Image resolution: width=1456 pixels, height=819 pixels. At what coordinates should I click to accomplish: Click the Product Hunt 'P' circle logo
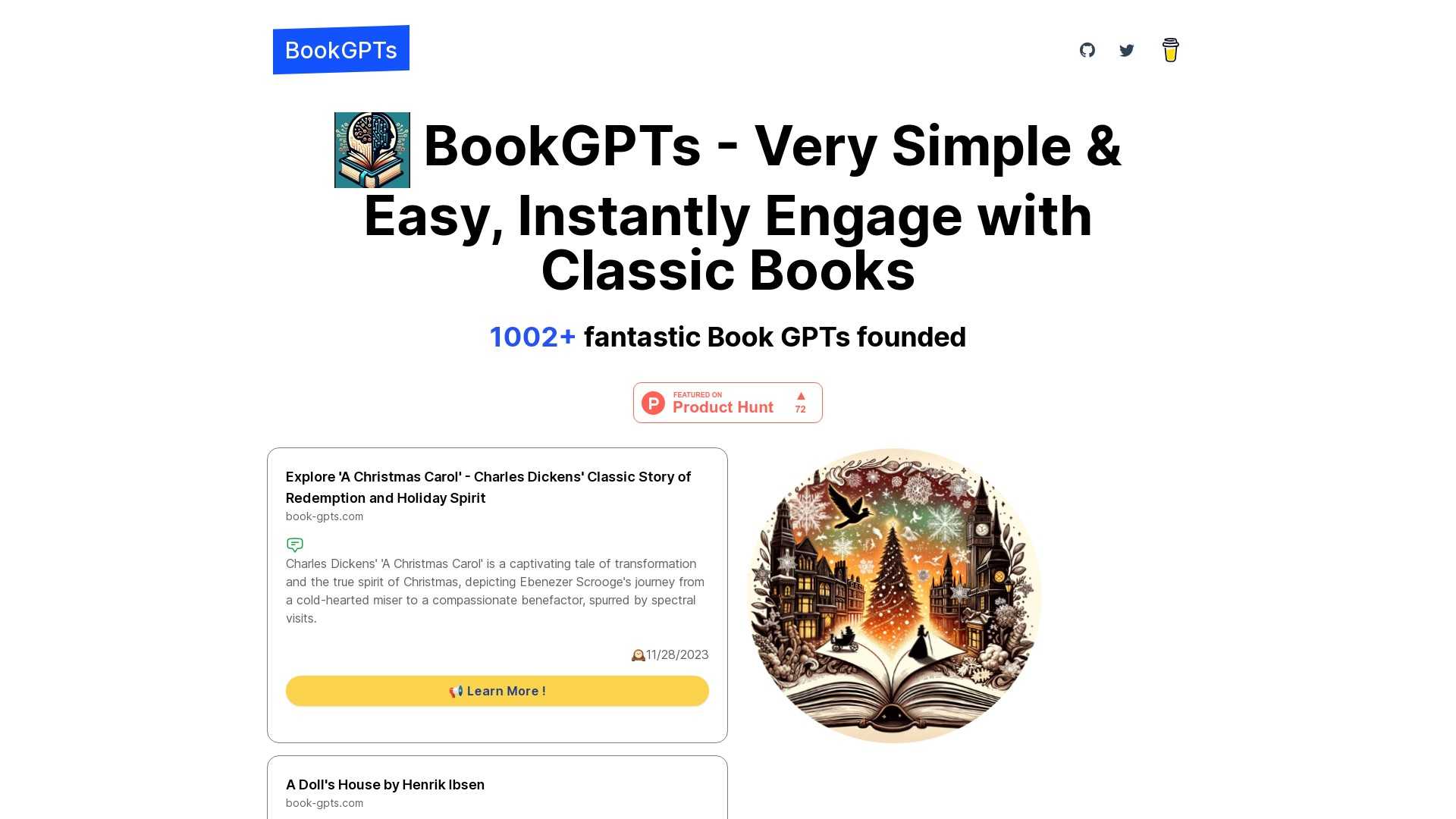[x=653, y=403]
